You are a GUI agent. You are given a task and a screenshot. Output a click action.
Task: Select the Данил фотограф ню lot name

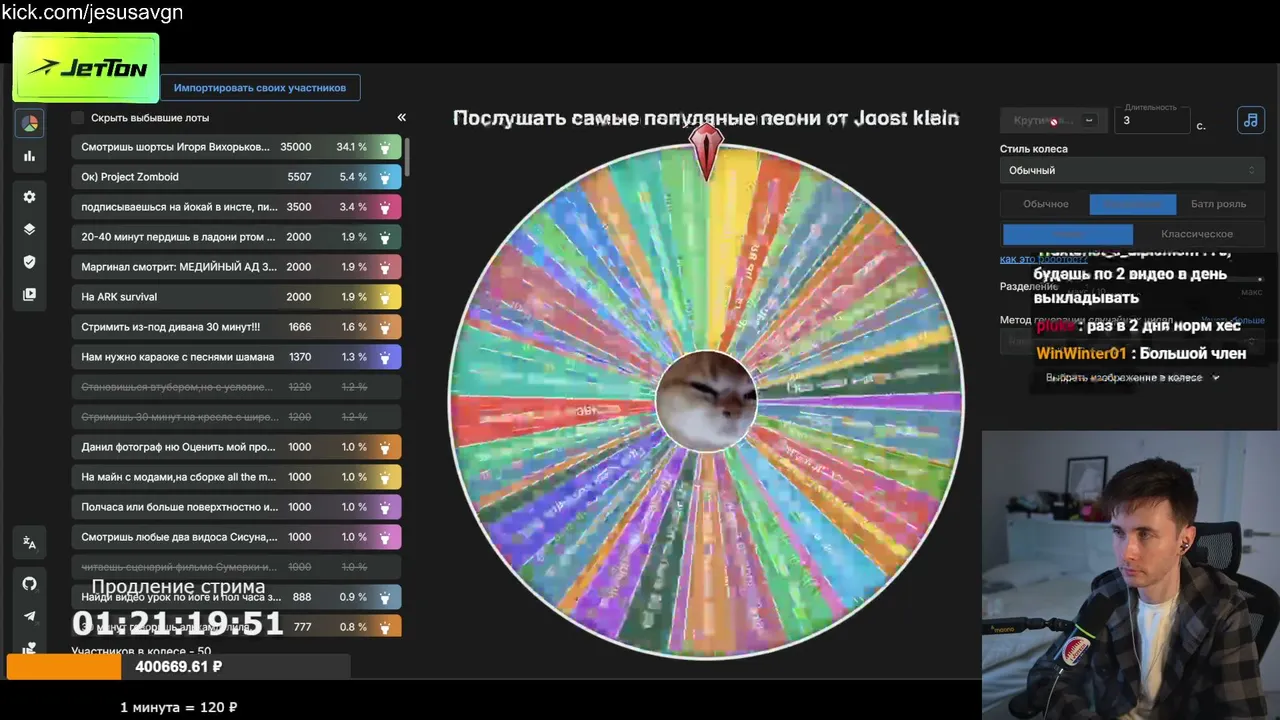178,447
